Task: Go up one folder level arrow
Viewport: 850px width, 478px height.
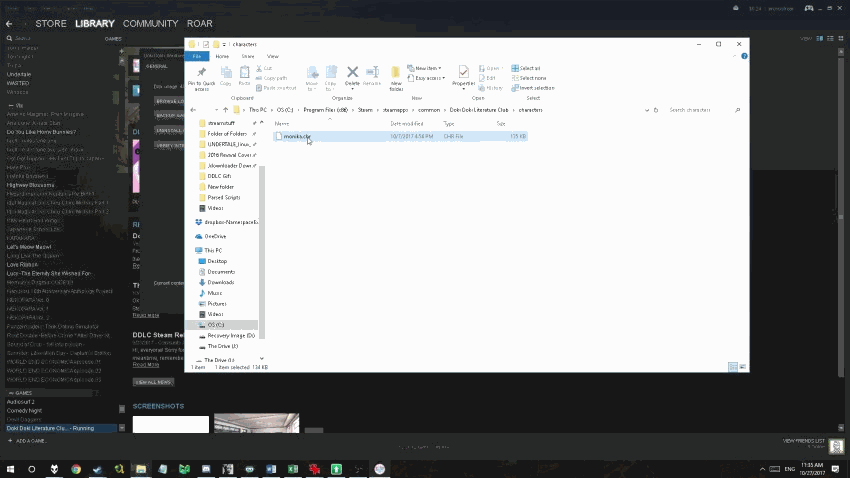Action: pos(226,110)
